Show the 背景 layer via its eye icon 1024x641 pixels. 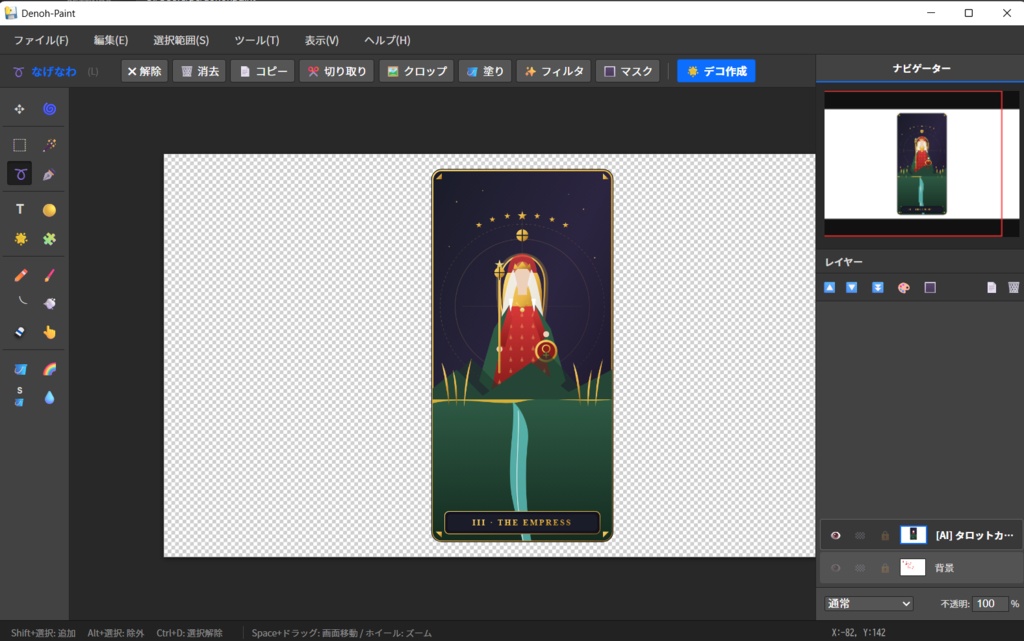click(835, 568)
